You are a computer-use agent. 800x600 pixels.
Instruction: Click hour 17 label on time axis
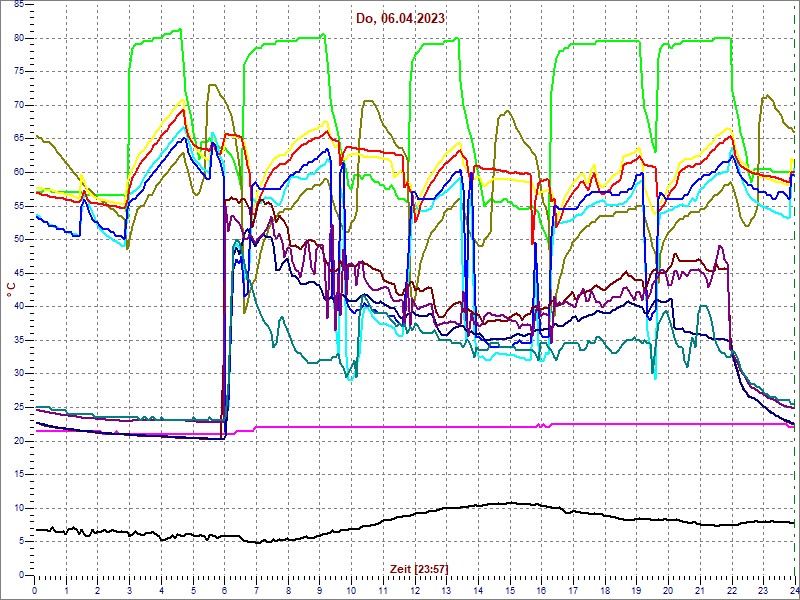(x=572, y=591)
